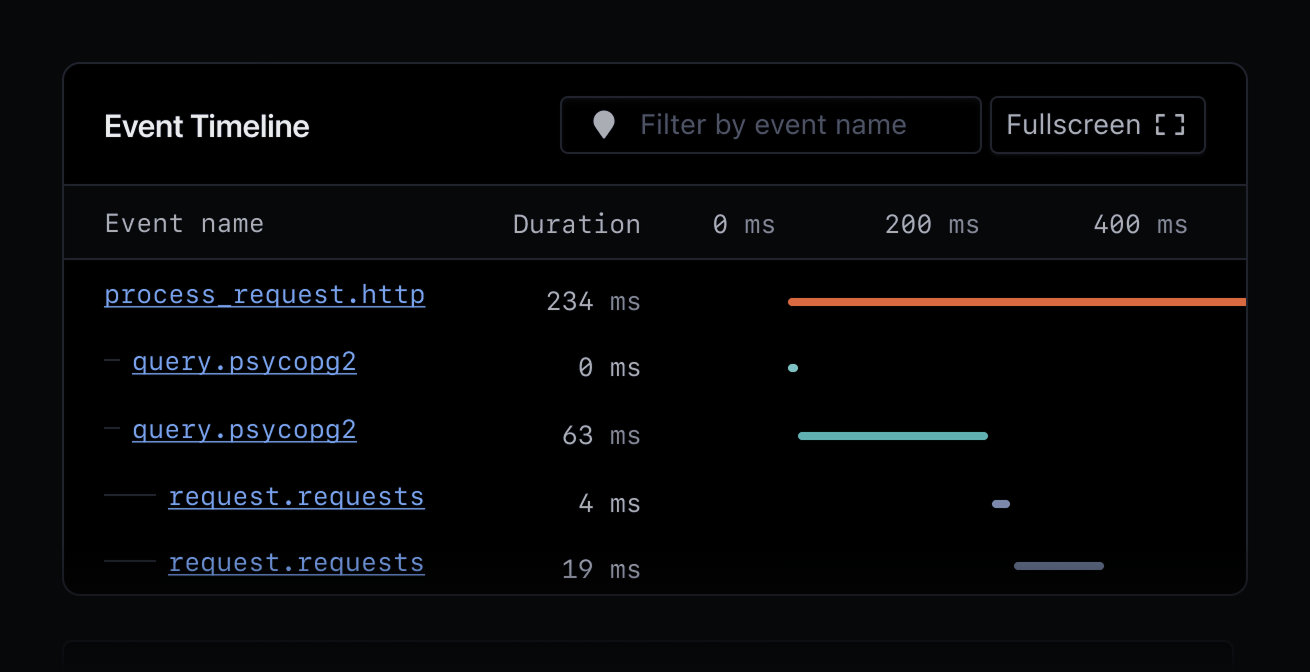
Task: Select the teal 63 ms query.psycopg2 bar
Action: click(893, 436)
